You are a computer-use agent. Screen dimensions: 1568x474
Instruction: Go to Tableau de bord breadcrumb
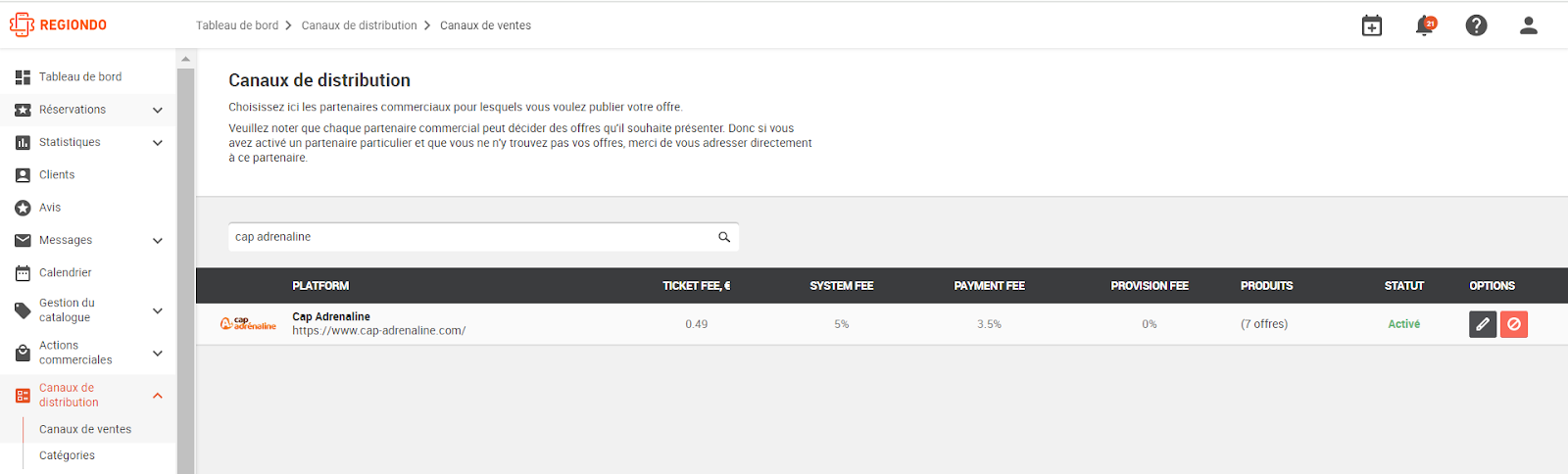(x=237, y=25)
